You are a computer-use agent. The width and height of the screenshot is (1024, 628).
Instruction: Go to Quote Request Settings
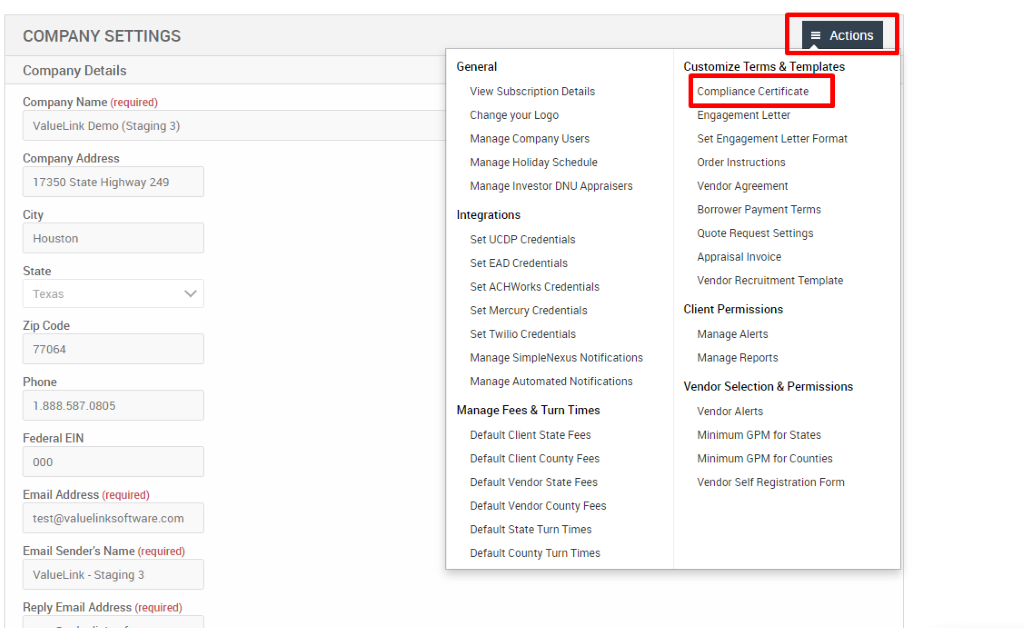[755, 233]
